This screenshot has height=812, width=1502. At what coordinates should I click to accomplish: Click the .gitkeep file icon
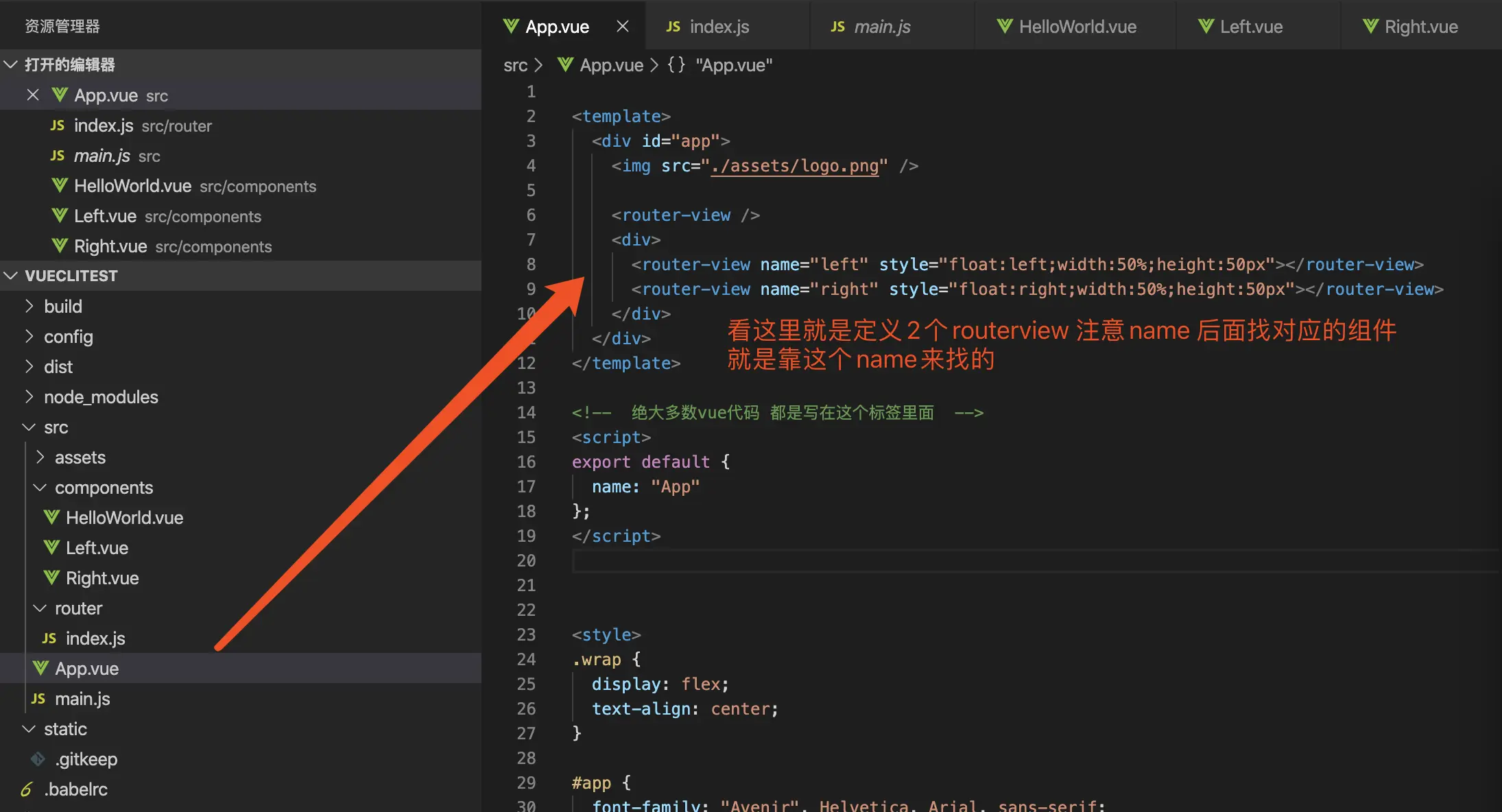click(38, 759)
